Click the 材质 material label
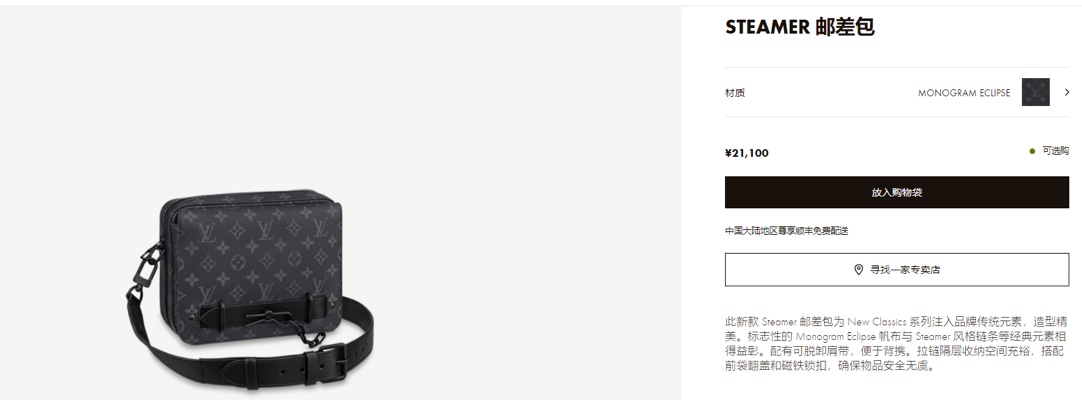1082x400 pixels. 735,93
